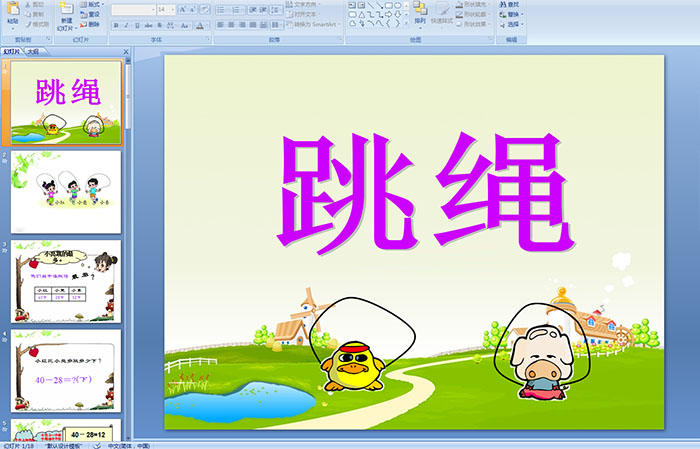This screenshot has height=449, width=700.
Task: Open the Drawing group dialog launcher
Action: [490, 39]
